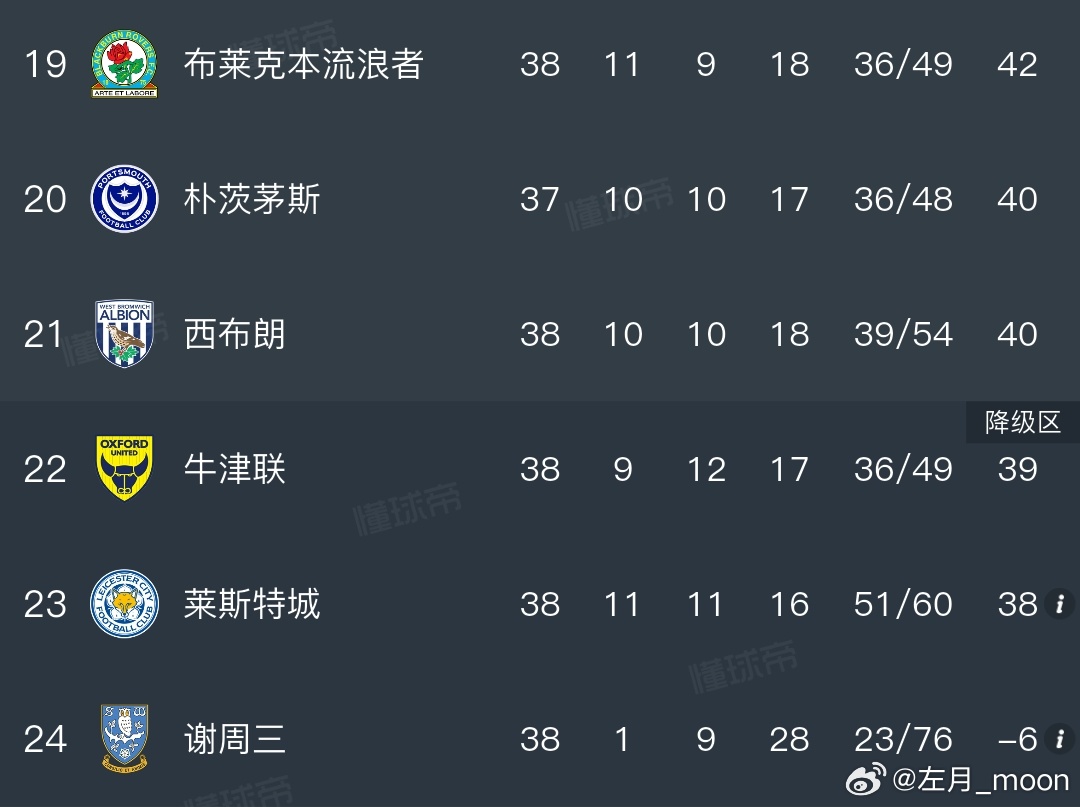Click the Sheffield Wednesday owl crest

125,737
